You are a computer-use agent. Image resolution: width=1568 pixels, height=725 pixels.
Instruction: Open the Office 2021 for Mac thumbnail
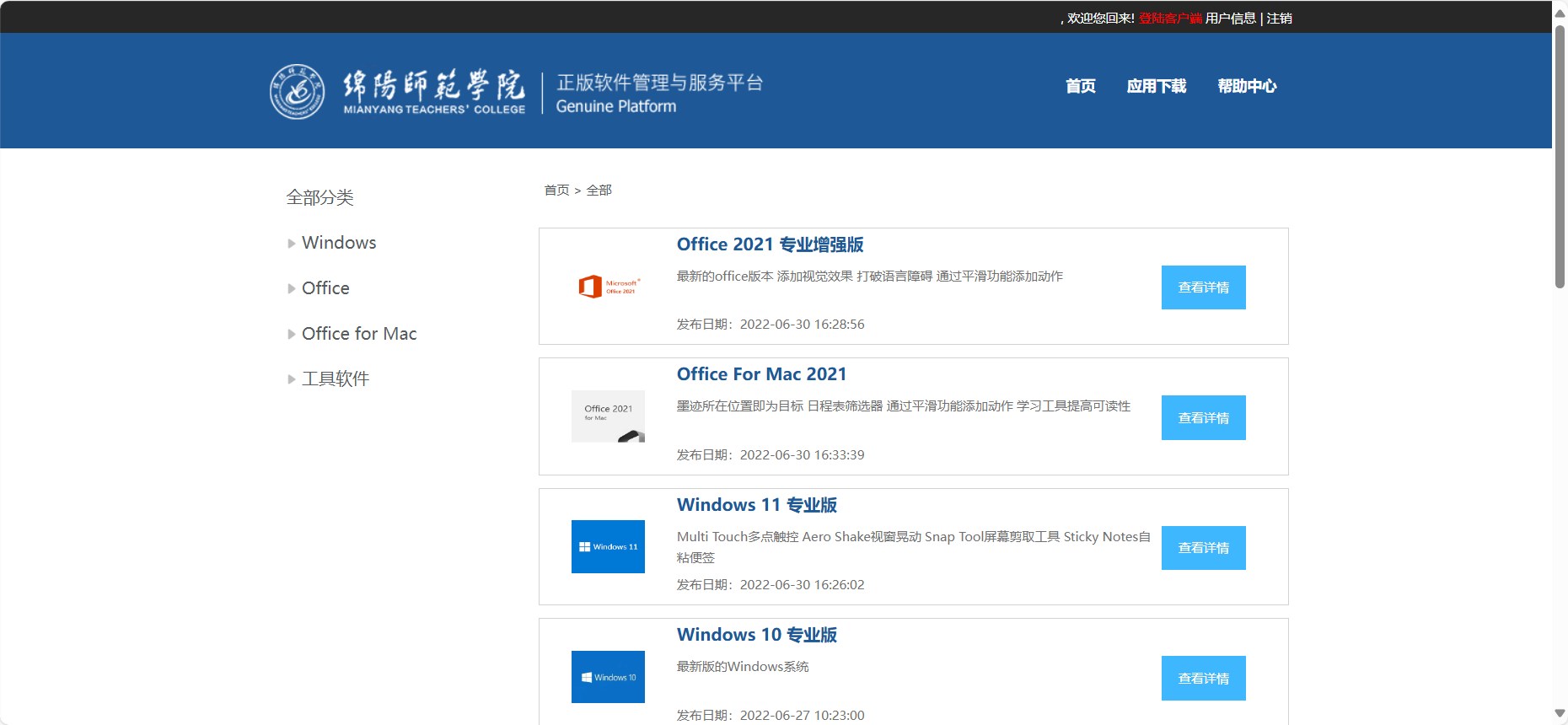click(608, 416)
